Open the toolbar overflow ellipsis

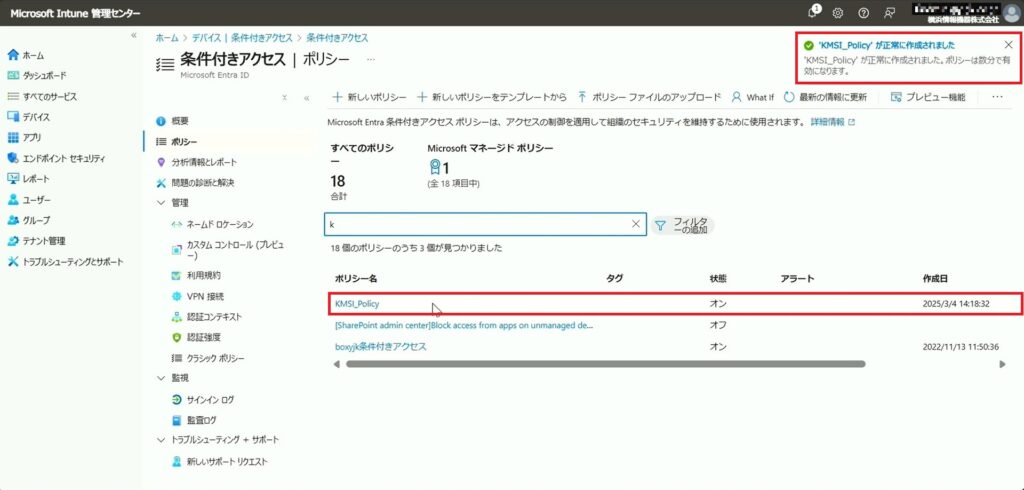(997, 97)
